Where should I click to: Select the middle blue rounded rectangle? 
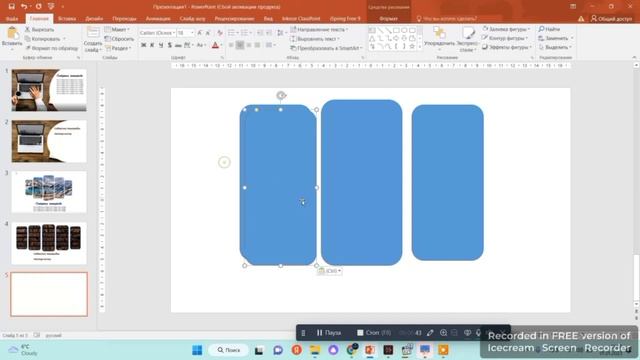[x=362, y=182]
